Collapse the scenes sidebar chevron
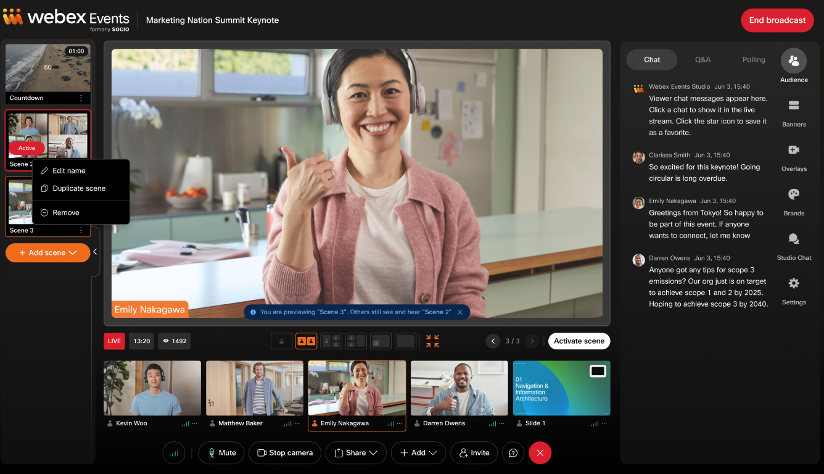Viewport: 824px width, 474px height. coord(95,252)
